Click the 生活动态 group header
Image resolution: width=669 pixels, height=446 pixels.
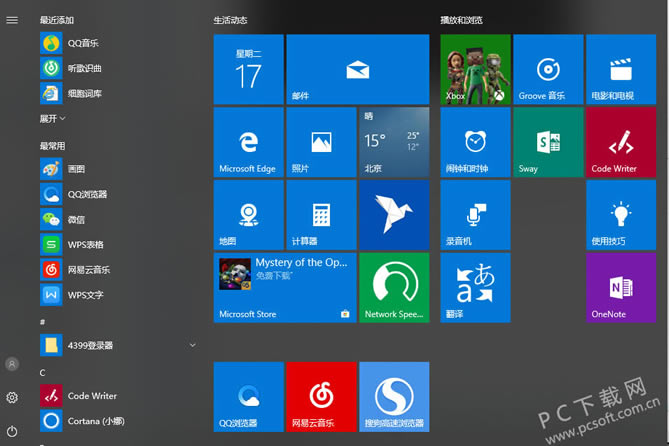(230, 20)
